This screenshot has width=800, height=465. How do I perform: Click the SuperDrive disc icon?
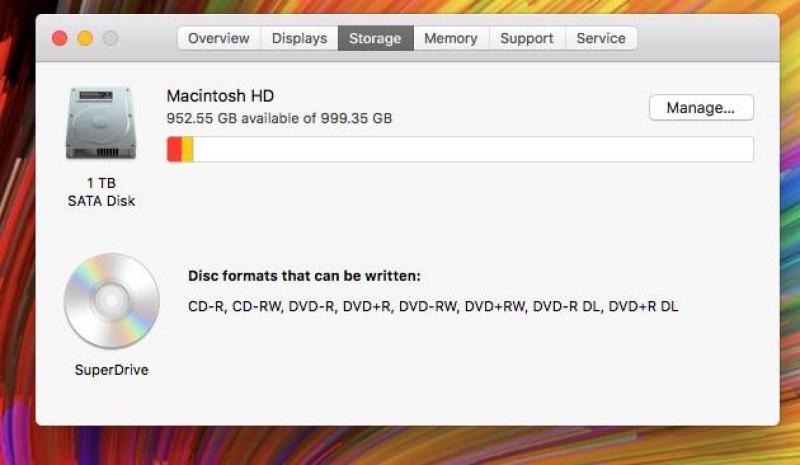[x=111, y=301]
